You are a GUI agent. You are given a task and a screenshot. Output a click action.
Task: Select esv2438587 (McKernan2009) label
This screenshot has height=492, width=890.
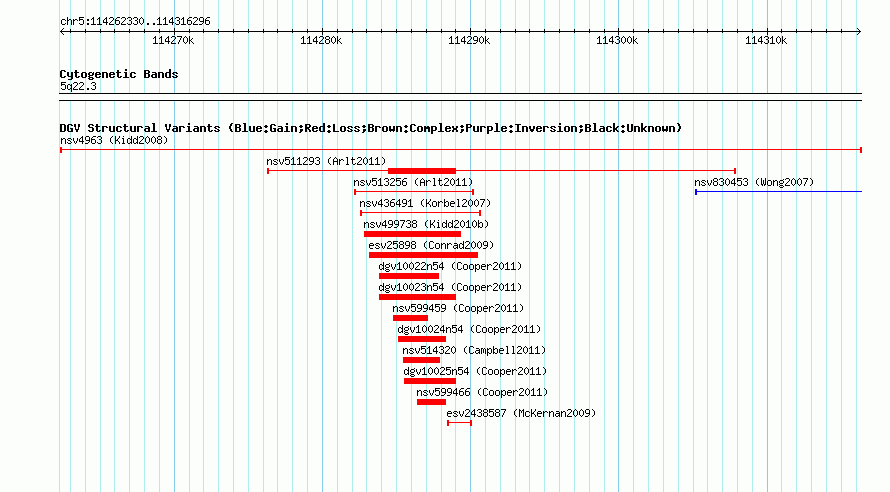point(521,413)
